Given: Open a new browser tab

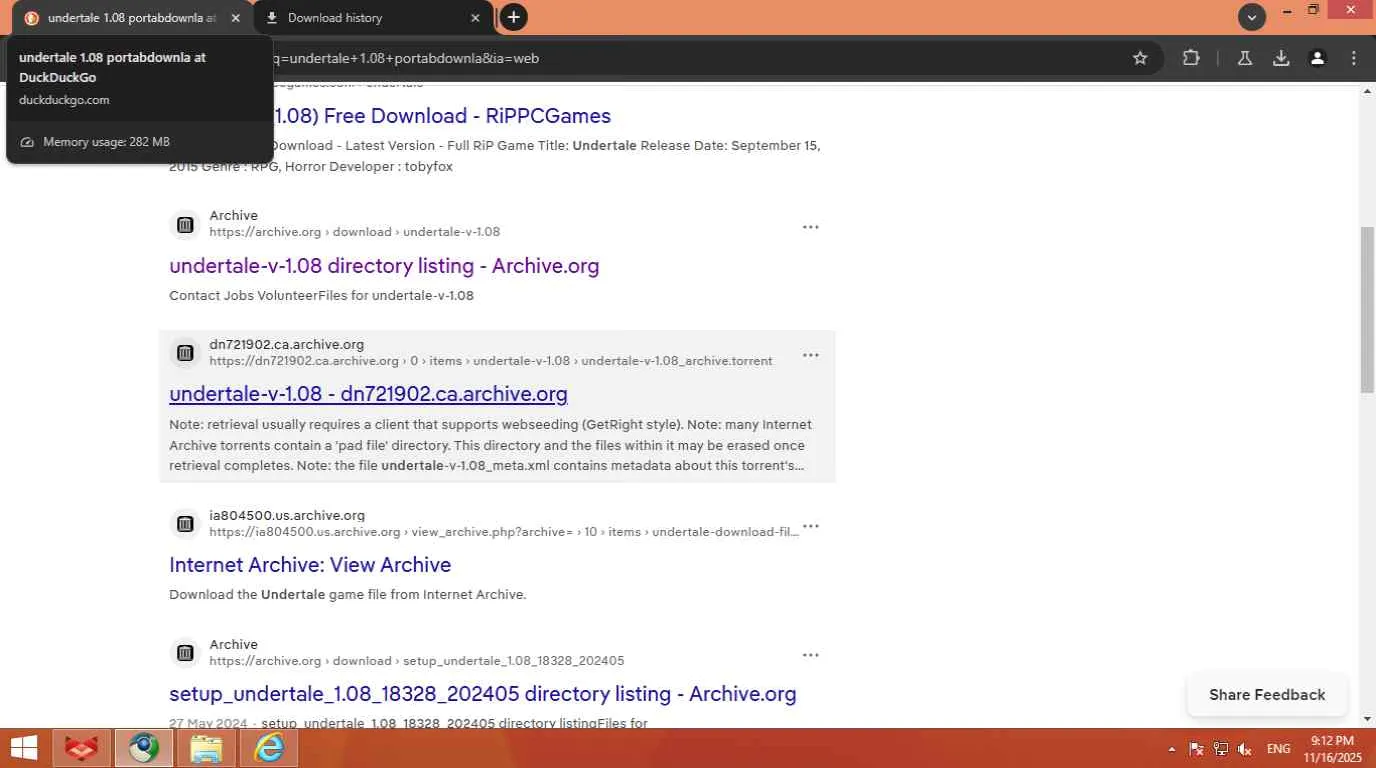Looking at the screenshot, I should click(x=513, y=17).
